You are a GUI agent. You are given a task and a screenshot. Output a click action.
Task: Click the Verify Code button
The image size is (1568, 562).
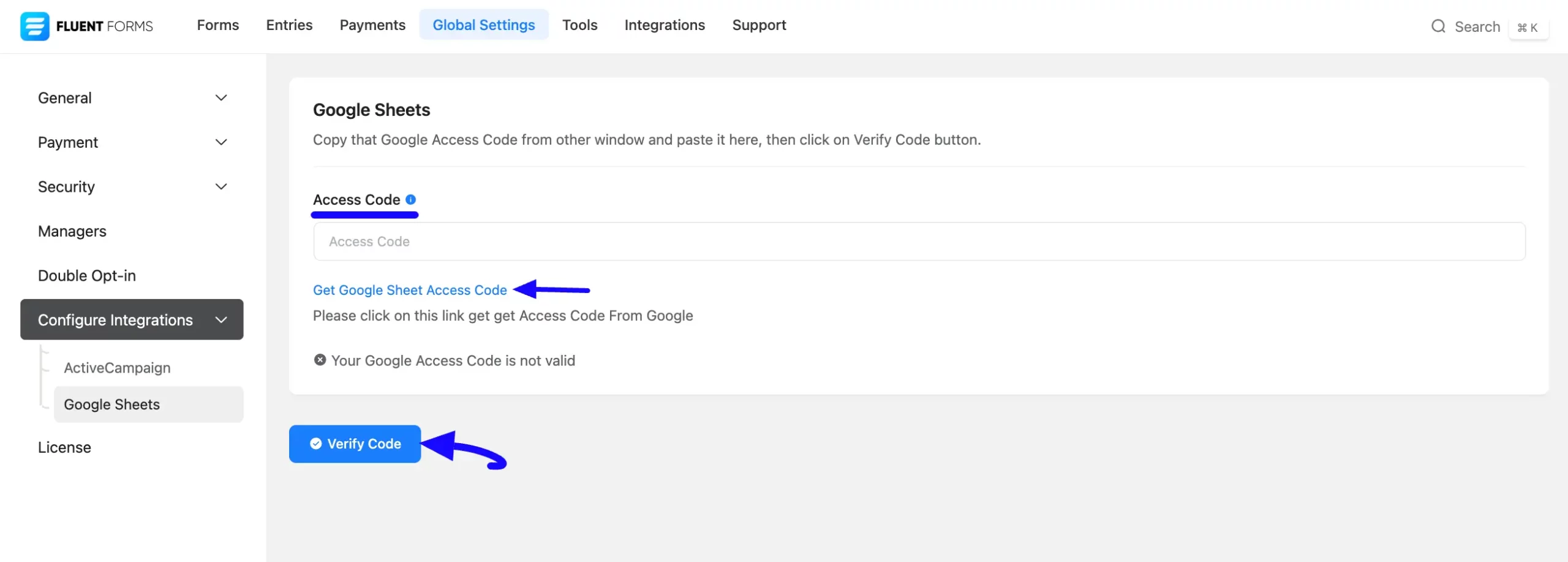[x=355, y=444]
